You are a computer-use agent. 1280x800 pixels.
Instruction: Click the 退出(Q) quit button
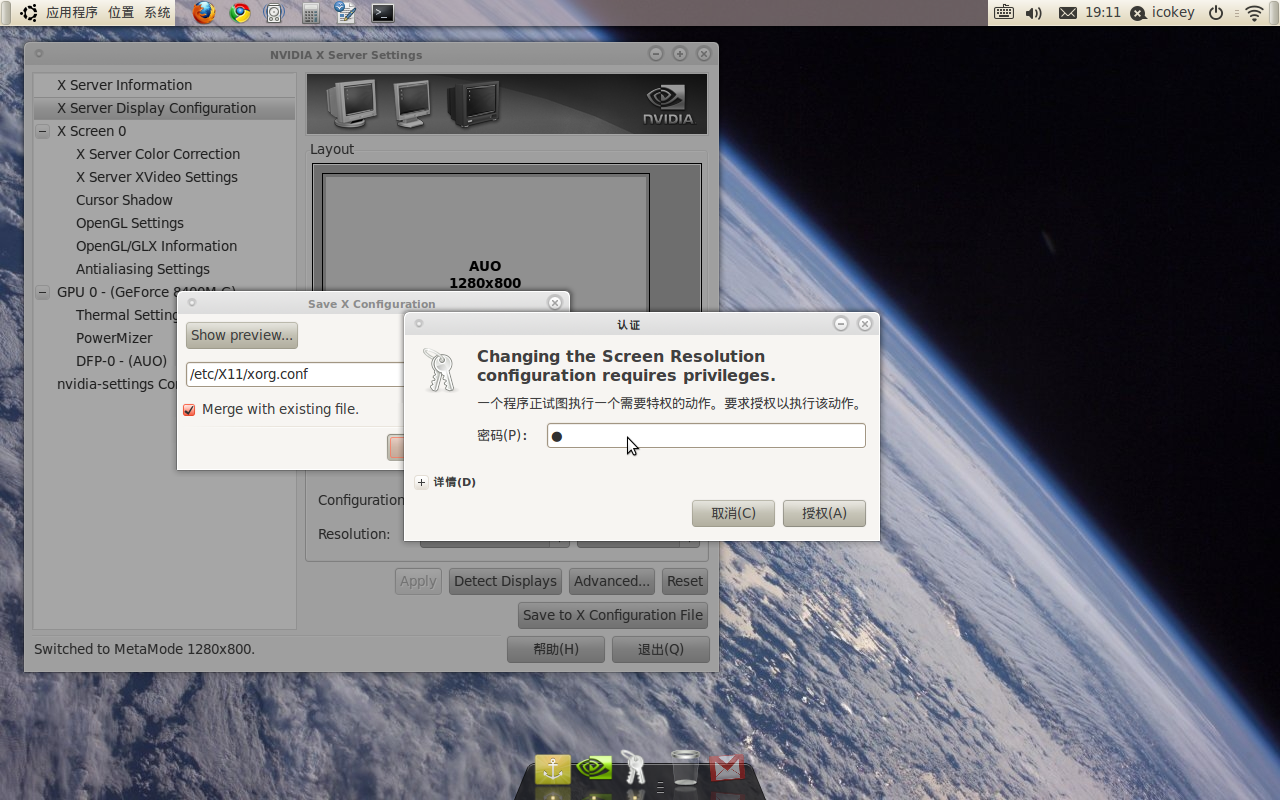661,649
